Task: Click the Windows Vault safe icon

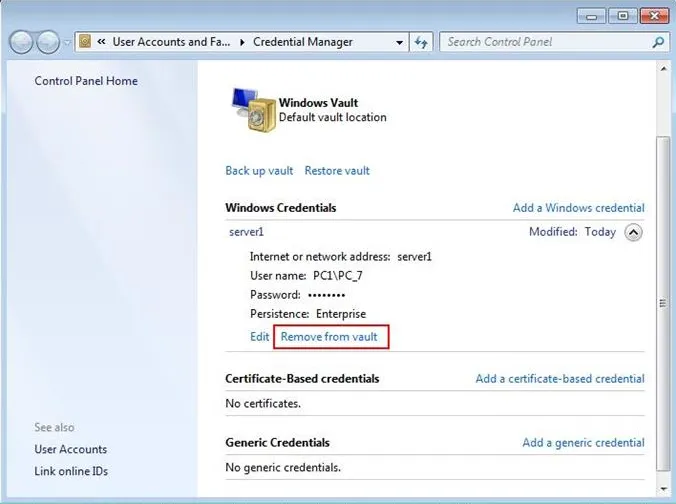Action: pyautogui.click(x=254, y=110)
